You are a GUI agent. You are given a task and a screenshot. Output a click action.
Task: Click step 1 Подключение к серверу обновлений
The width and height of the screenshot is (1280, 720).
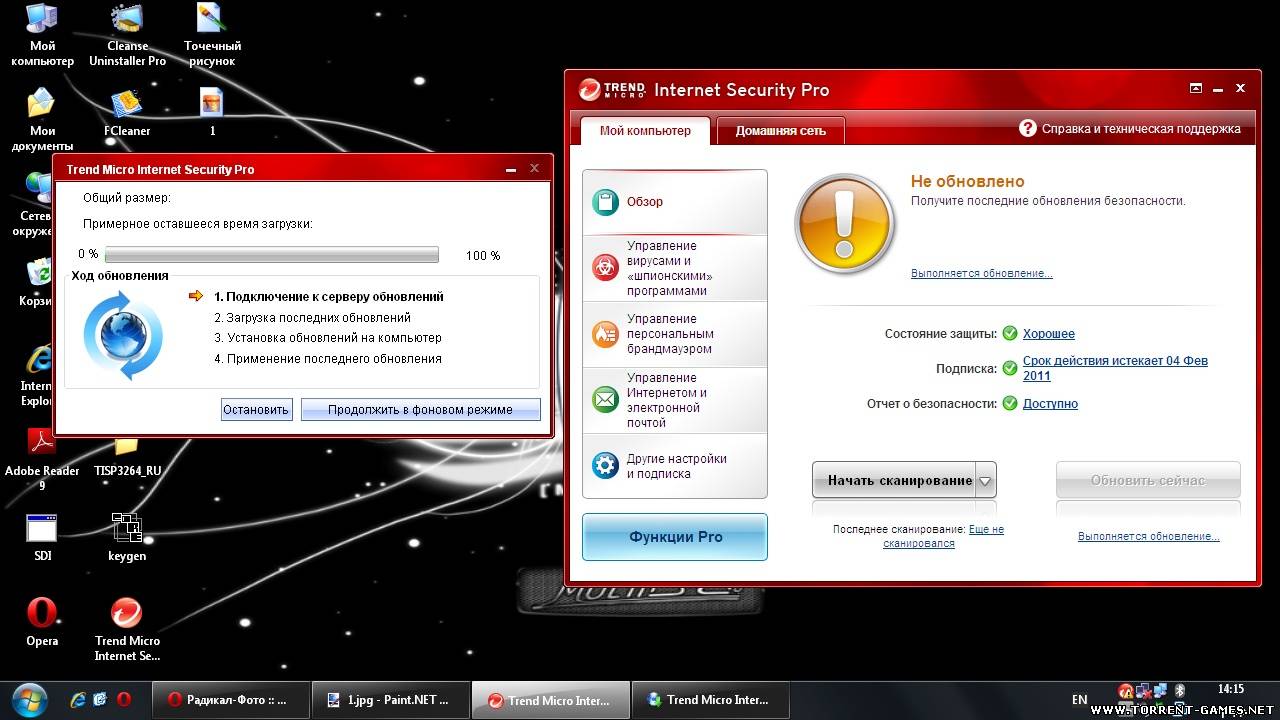[x=329, y=296]
